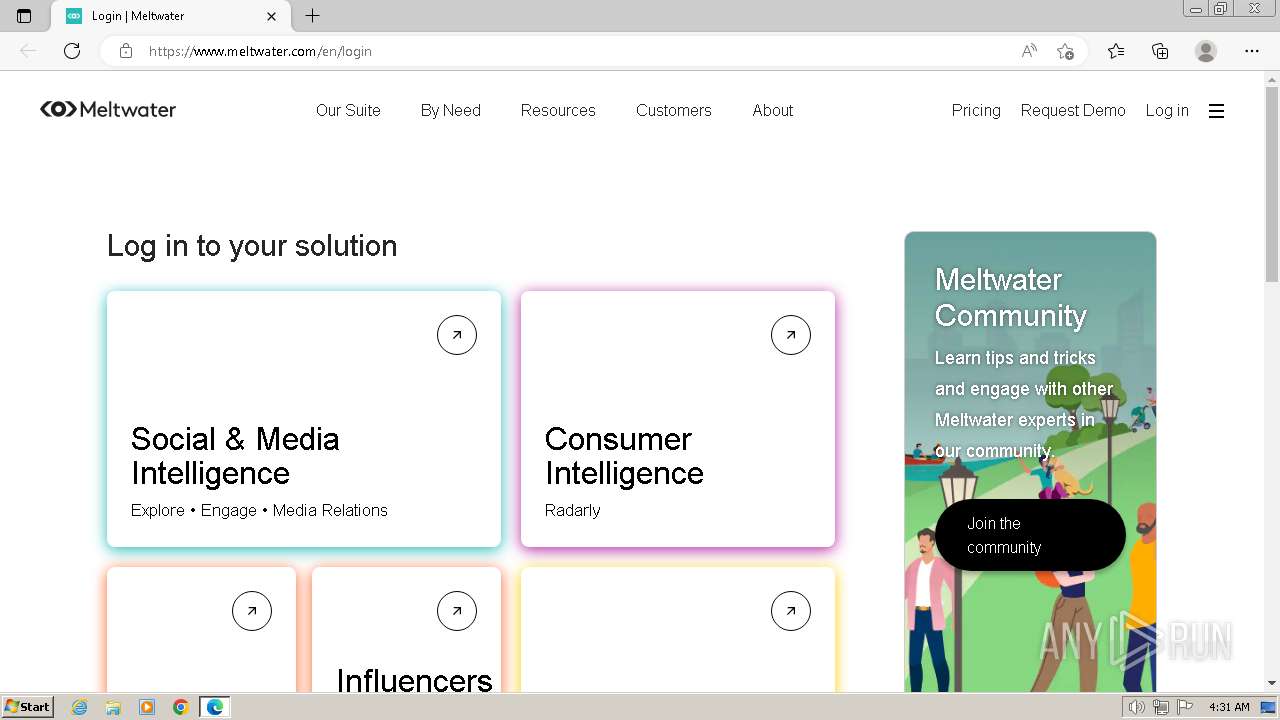This screenshot has height=720, width=1280.
Task: Click arrow icon on Influencers card
Action: [x=457, y=611]
